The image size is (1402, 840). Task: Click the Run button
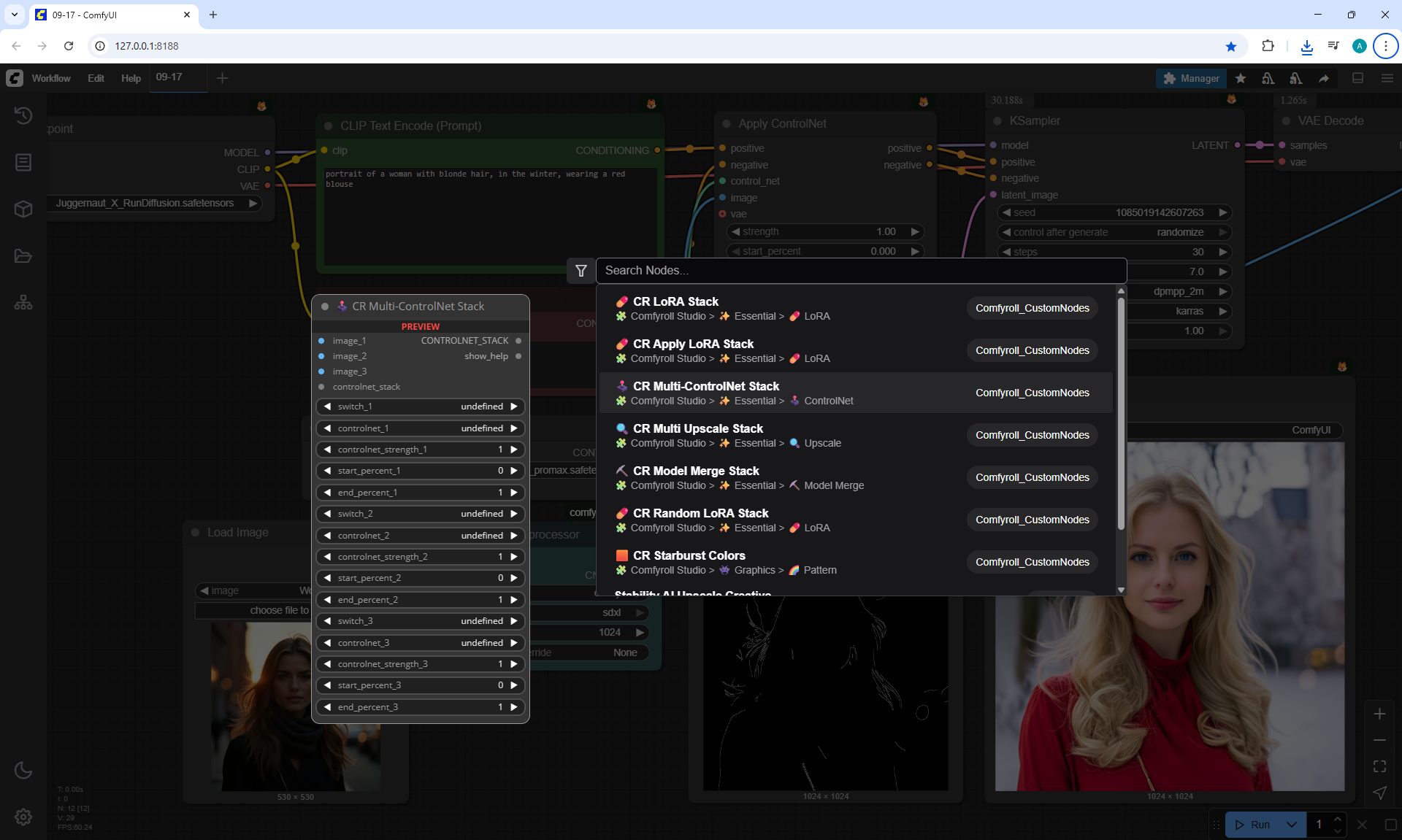pos(1254,825)
